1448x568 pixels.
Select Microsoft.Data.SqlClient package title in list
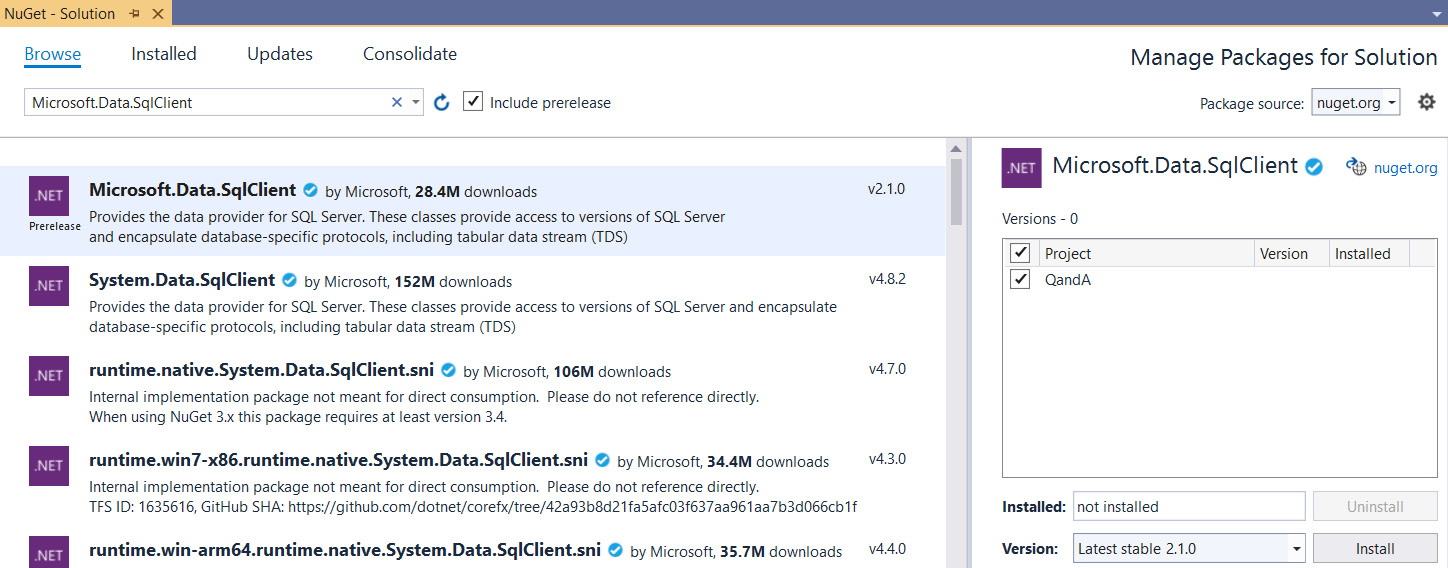tap(193, 190)
